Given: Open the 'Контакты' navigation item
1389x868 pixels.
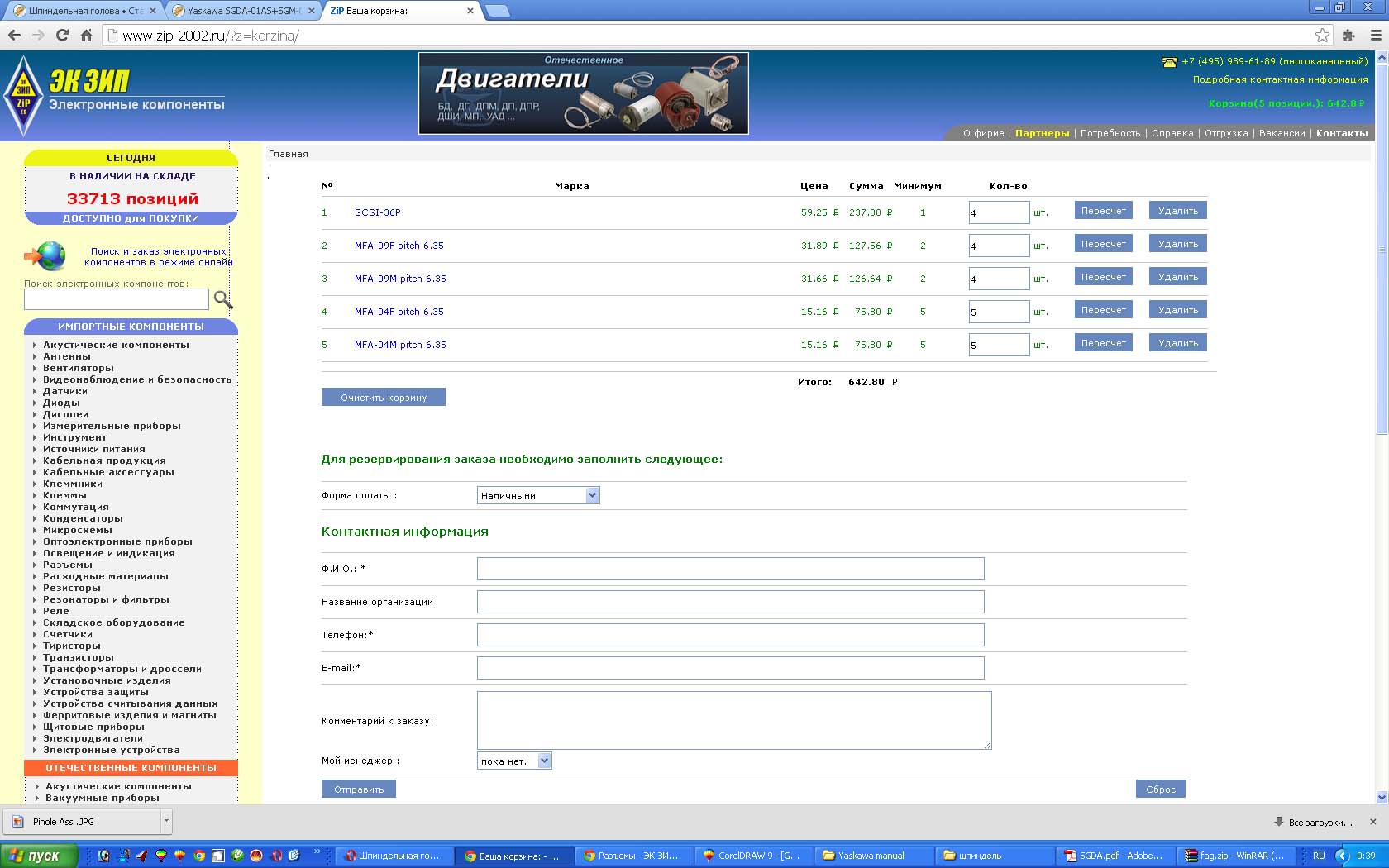Looking at the screenshot, I should pos(1342,133).
